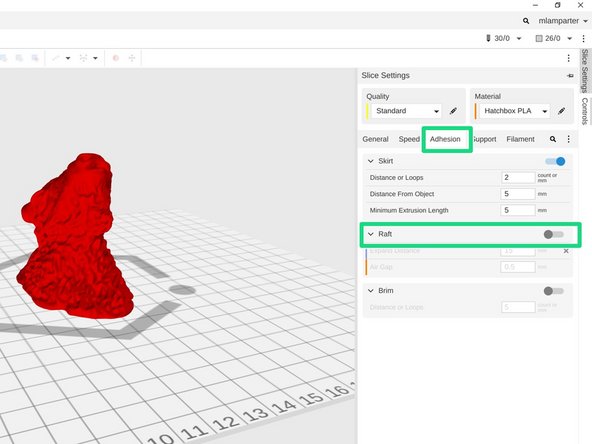The height and width of the screenshot is (444, 592).
Task: Edit the Hatchbox PLA material preset pencil
Action: (561, 111)
